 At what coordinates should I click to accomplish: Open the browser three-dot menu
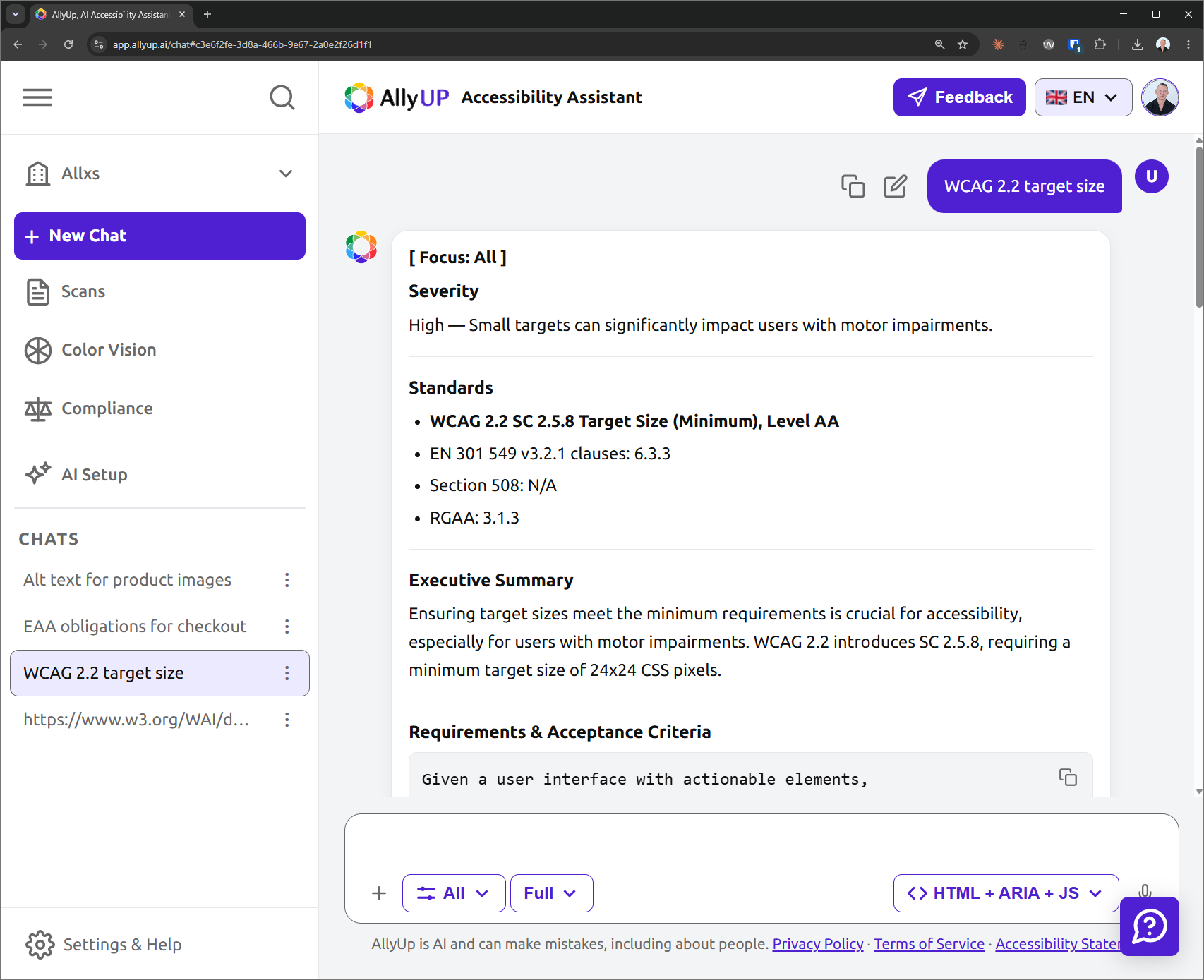point(1188,44)
